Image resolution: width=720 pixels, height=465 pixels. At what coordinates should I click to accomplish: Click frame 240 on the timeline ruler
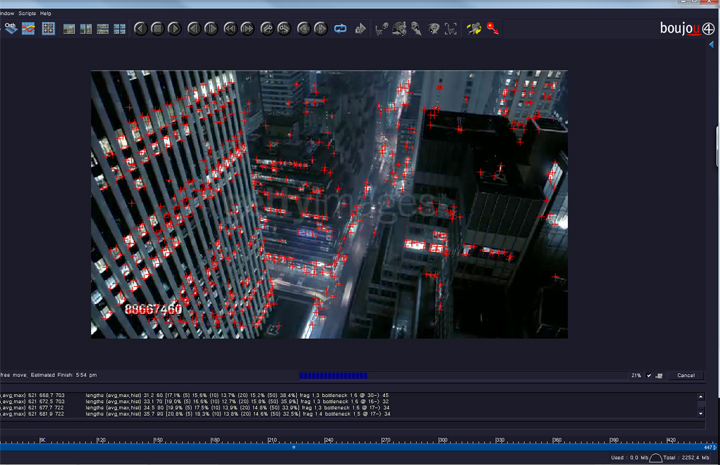329,440
